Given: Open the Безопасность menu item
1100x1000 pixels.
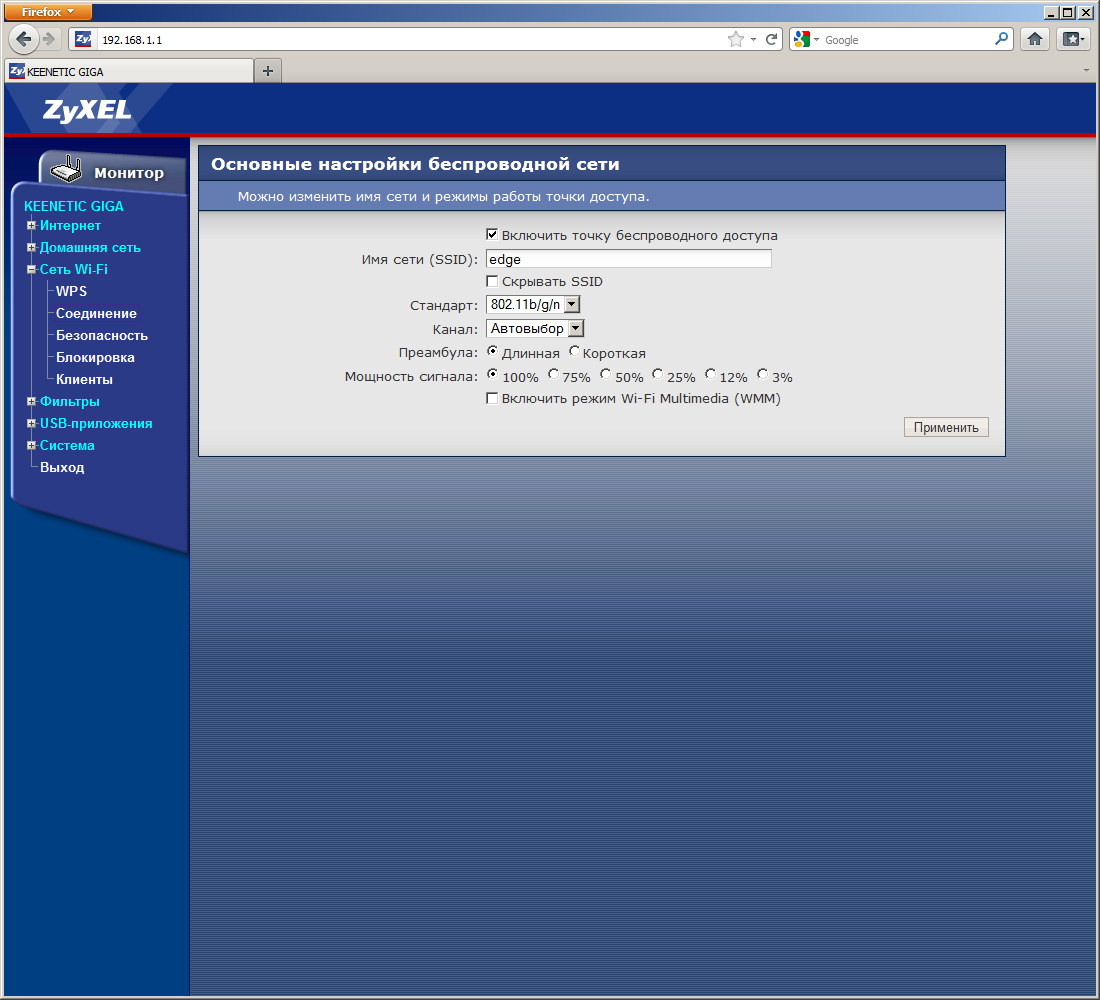Looking at the screenshot, I should coord(102,335).
